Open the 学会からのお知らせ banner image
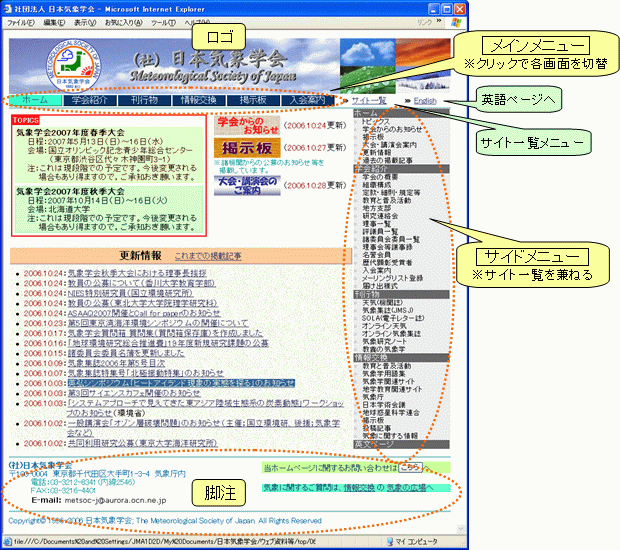620x550 pixels. pos(247,125)
